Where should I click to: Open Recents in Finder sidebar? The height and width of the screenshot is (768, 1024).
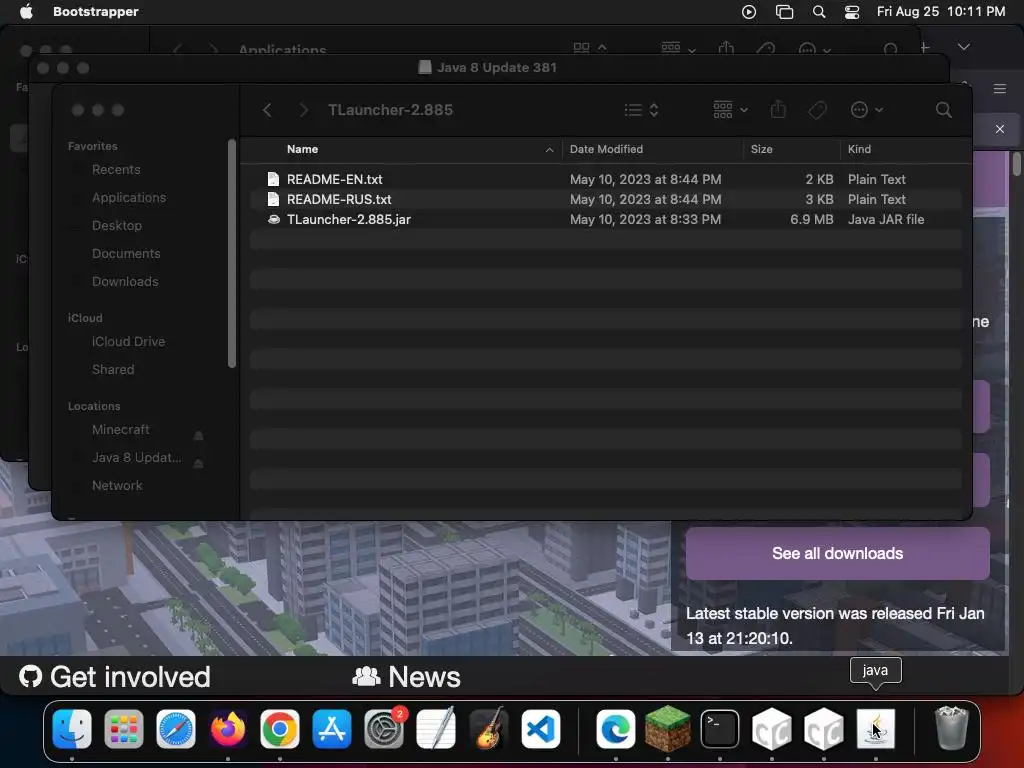[116, 169]
